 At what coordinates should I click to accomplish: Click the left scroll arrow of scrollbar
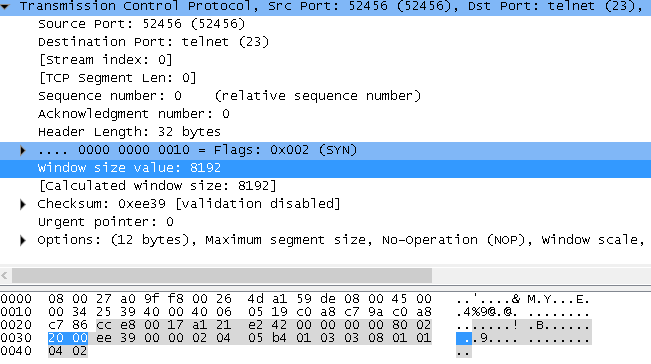pyautogui.click(x=5, y=275)
